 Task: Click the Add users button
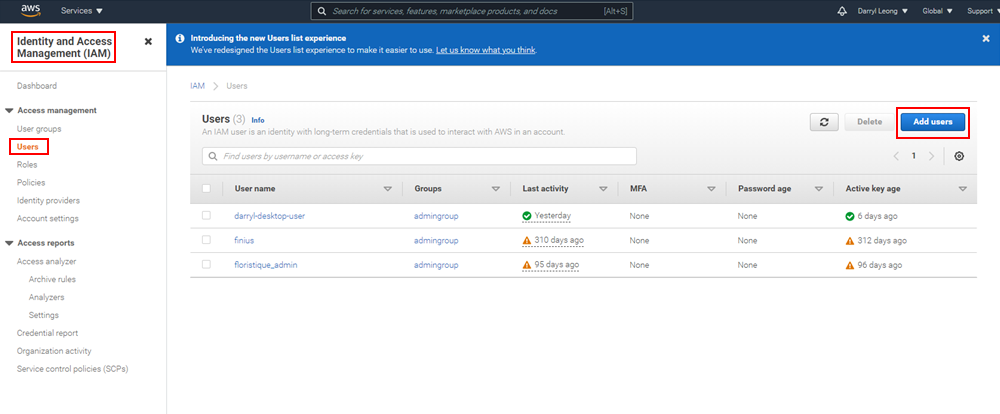[x=932, y=122]
